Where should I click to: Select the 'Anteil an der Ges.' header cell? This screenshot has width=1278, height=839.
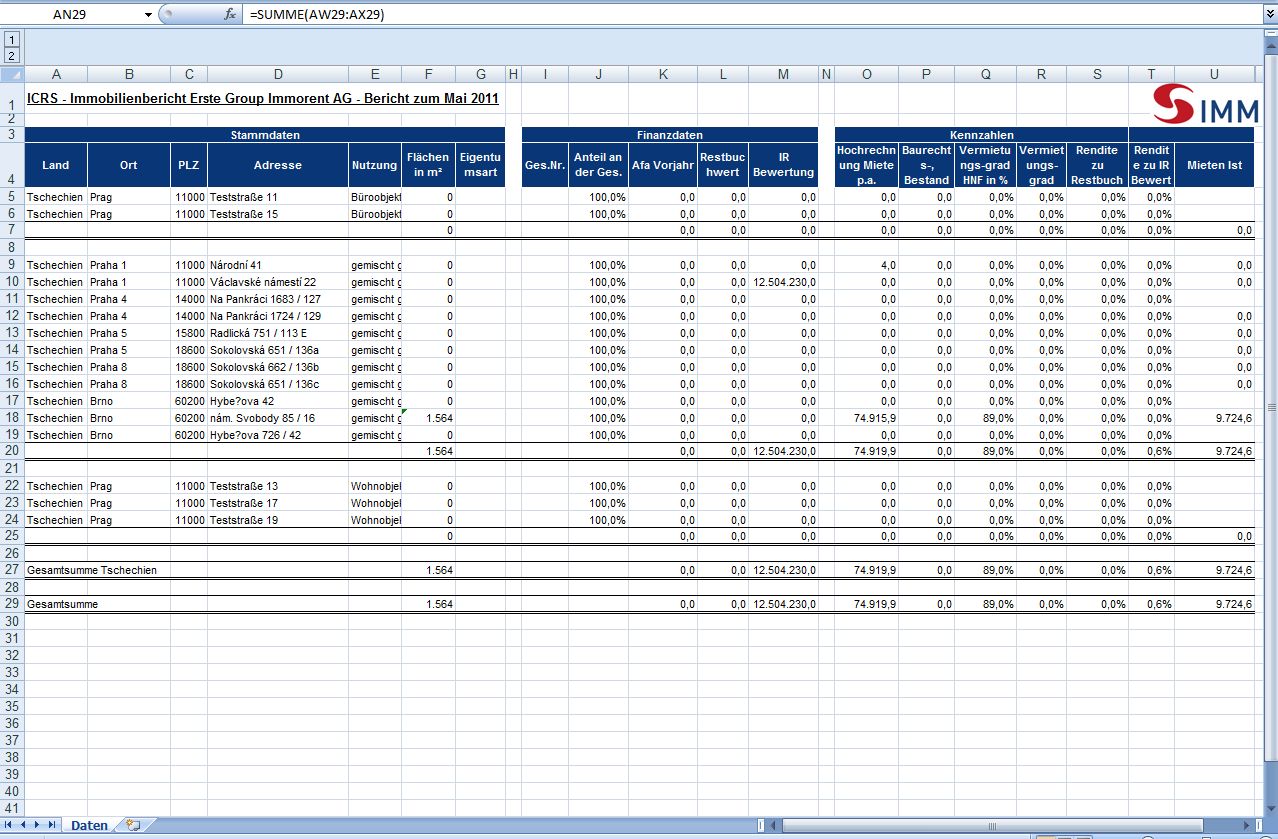[598, 165]
